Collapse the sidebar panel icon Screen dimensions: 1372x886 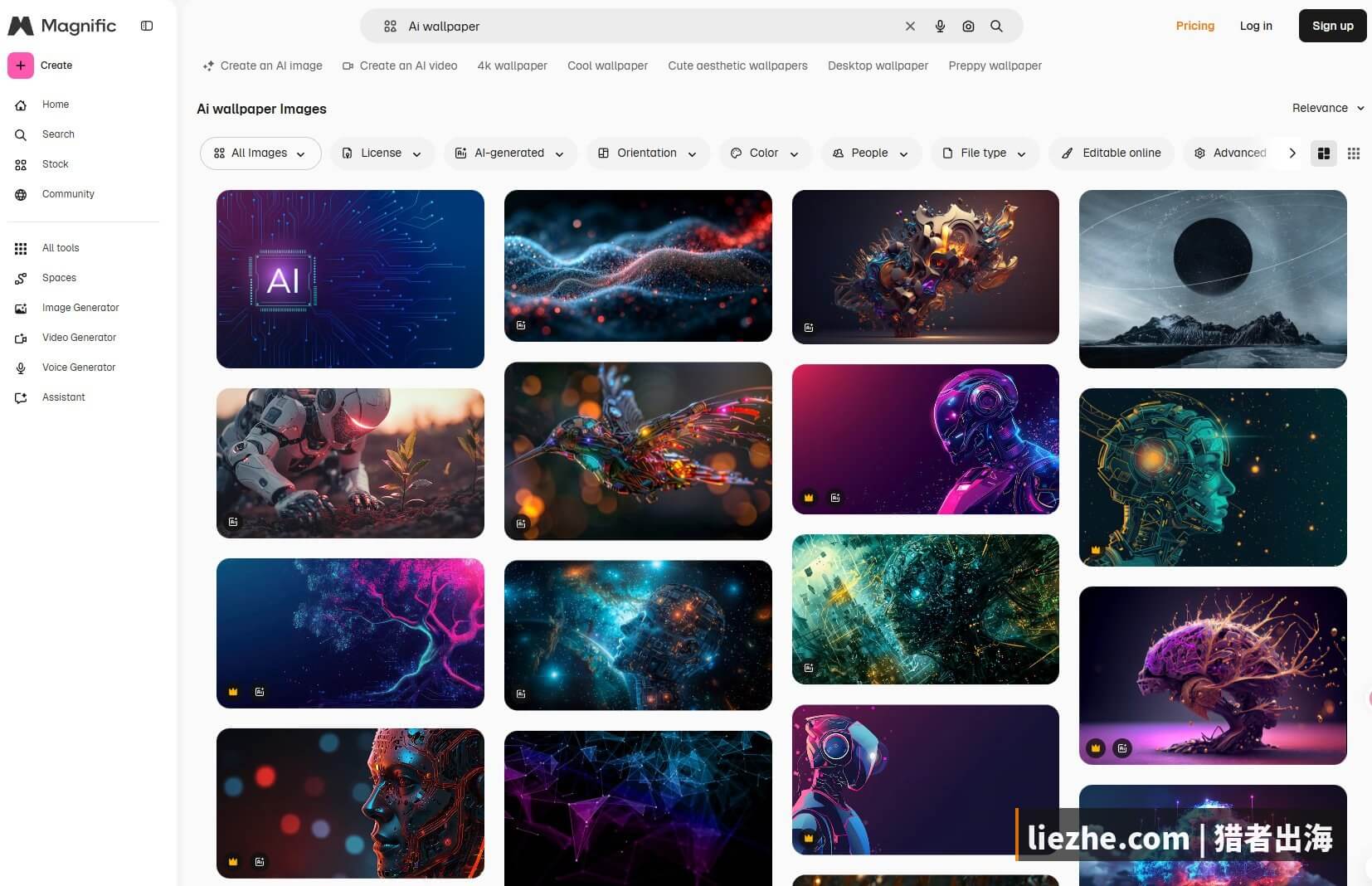[147, 26]
